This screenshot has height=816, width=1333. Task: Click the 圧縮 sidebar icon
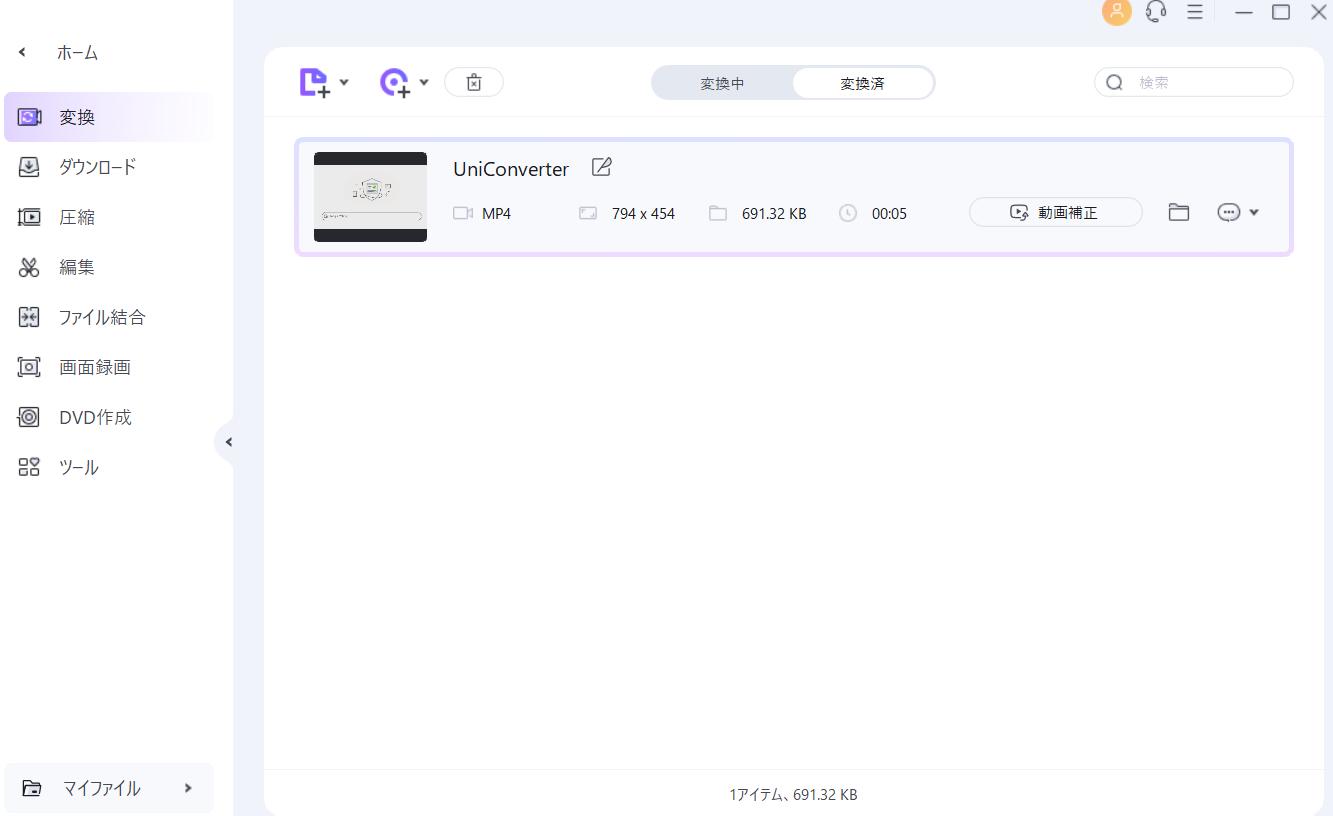[29, 217]
